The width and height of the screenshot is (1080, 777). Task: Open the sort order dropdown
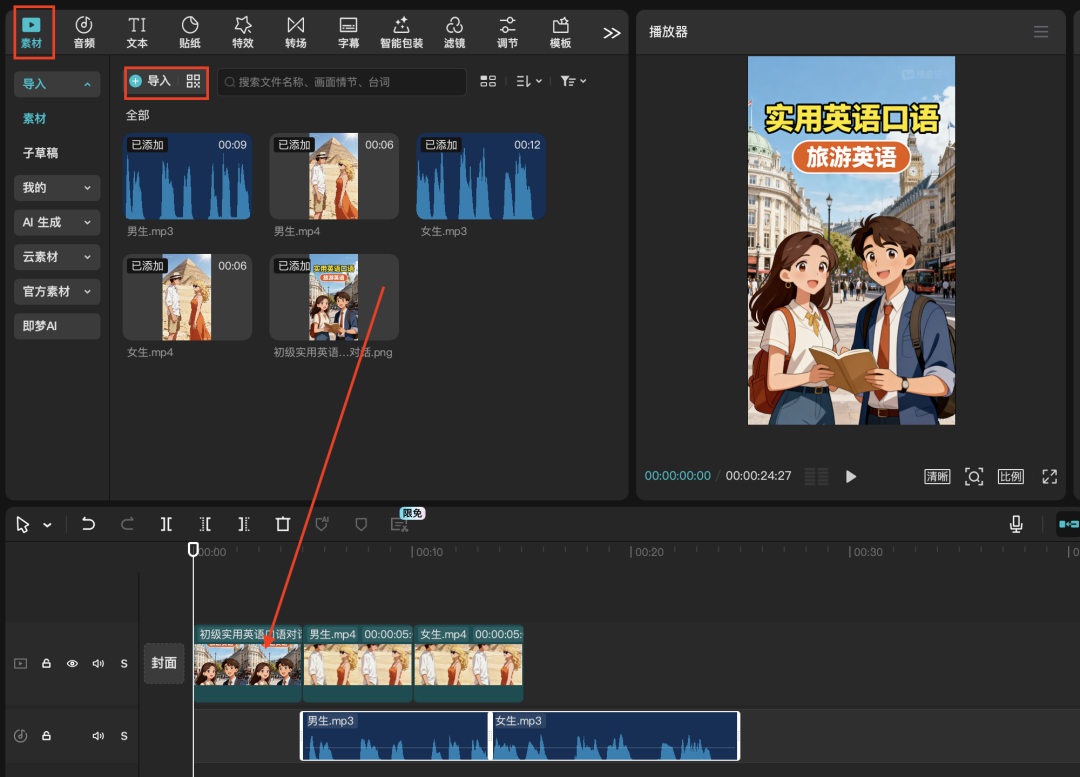point(528,81)
